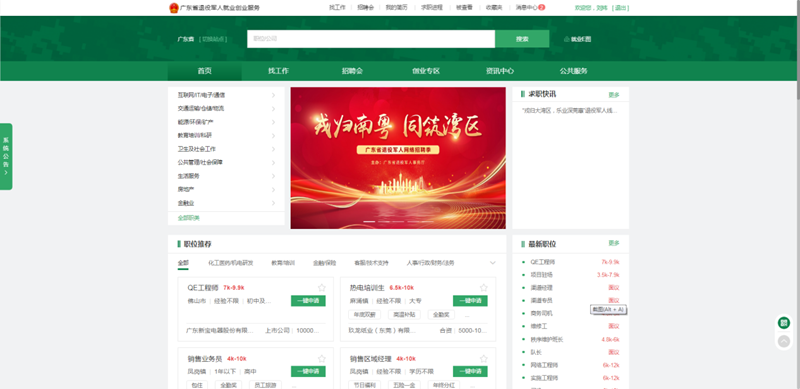This screenshot has height=389, width=800.
Task: Select 化工医药/机电研发 tab
Action: click(231, 263)
